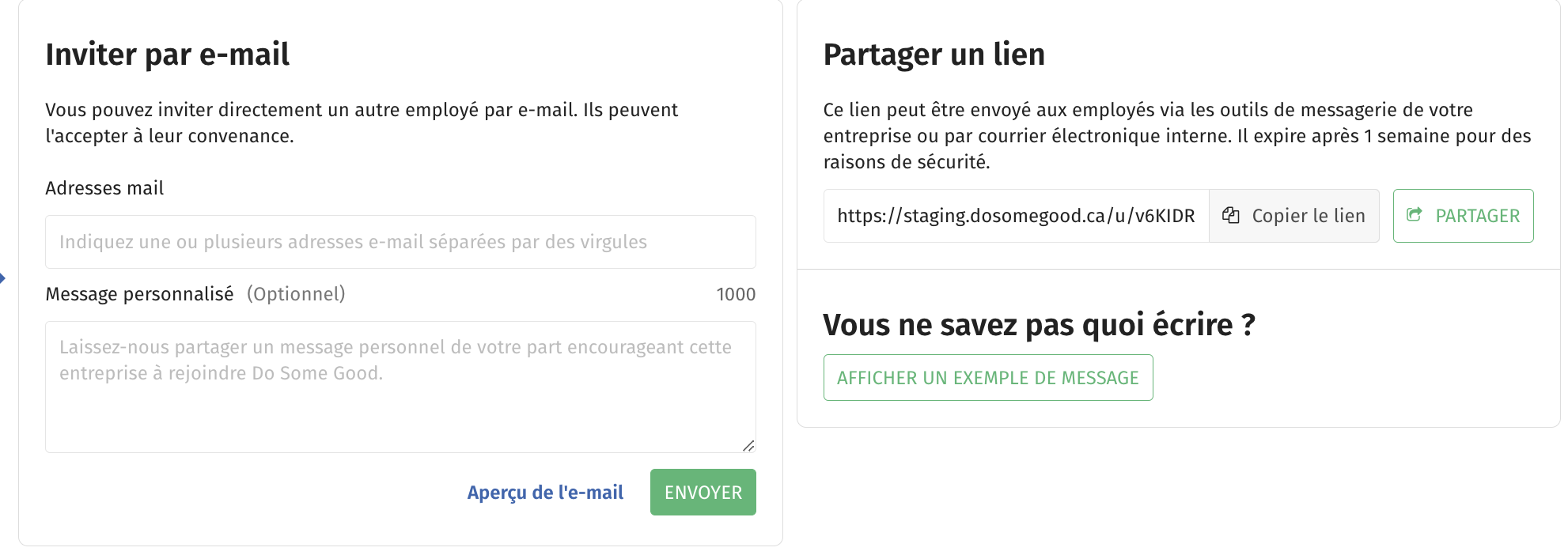1568x555 pixels.
Task: Select the staging.dosomegood.ca link field
Action: coord(1016,216)
